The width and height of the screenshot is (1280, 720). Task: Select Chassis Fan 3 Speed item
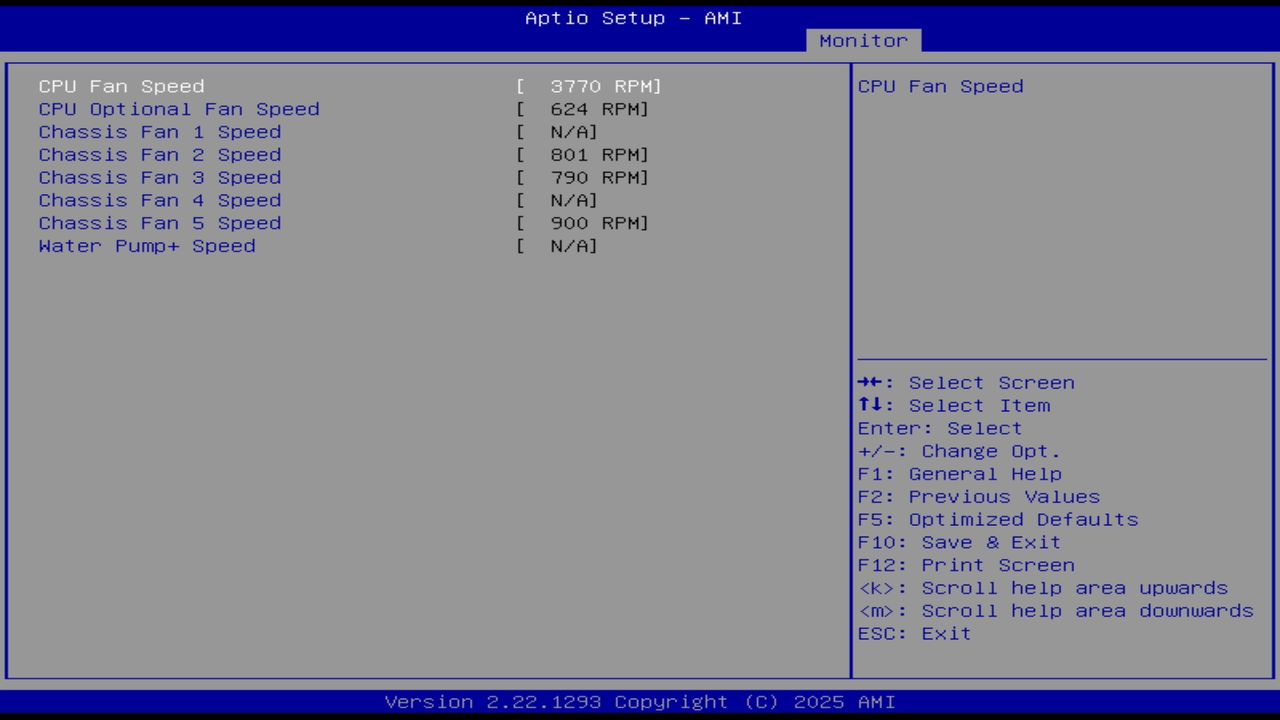point(160,178)
